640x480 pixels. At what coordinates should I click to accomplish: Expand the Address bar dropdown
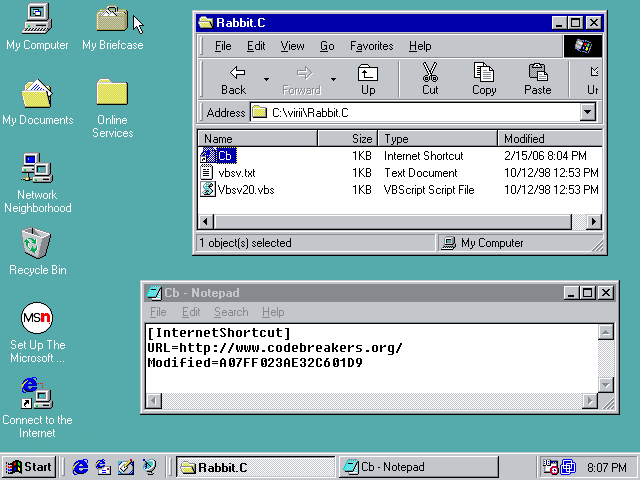588,112
